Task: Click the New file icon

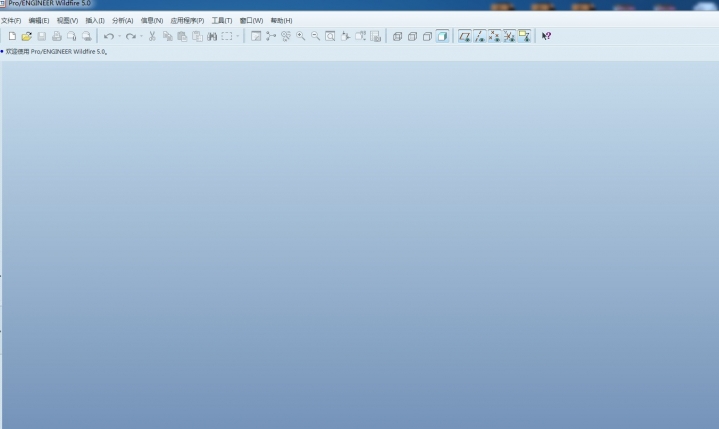Action: point(12,36)
